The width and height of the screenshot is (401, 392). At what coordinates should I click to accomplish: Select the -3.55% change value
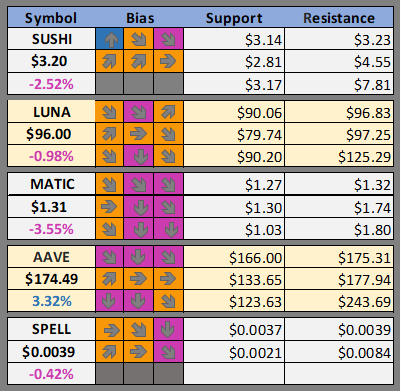(x=51, y=229)
